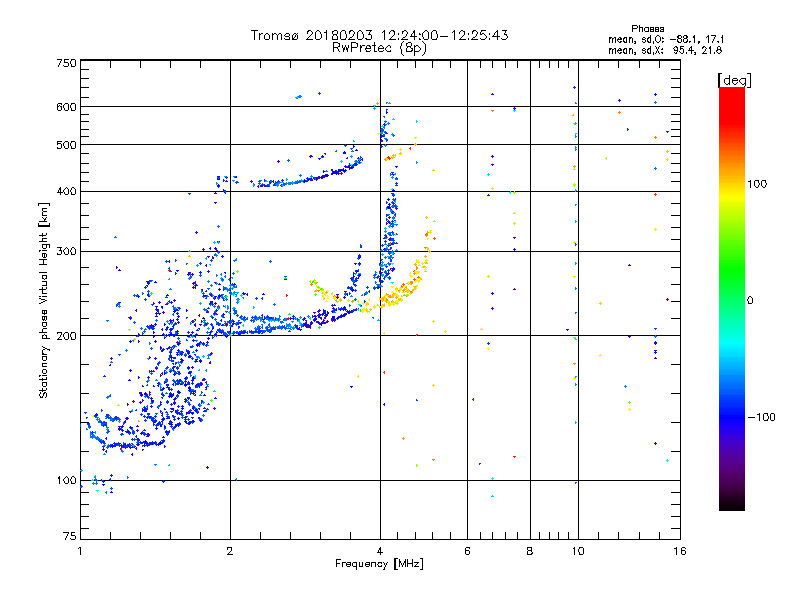The width and height of the screenshot is (800, 600).
Task: Click the 'mean, sd,O: -88.1, 17.1' line
Action: tap(666, 39)
